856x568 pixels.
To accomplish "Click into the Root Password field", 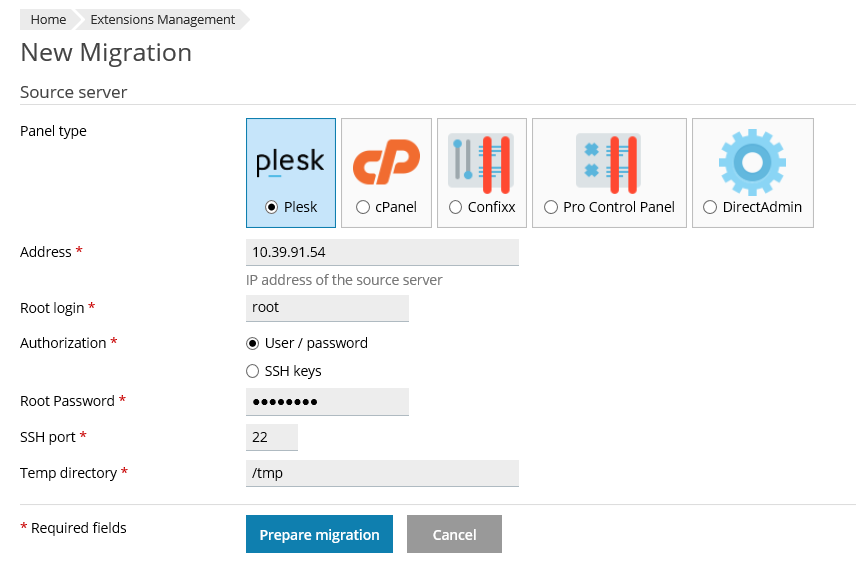I will (x=327, y=401).
